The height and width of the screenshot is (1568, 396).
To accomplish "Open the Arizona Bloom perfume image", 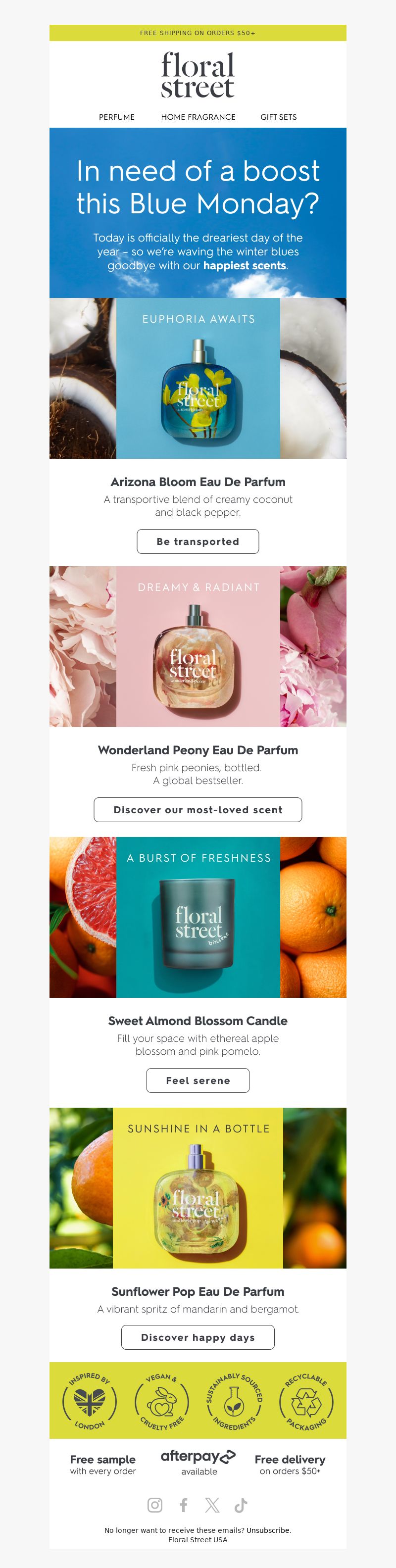I will (x=198, y=378).
